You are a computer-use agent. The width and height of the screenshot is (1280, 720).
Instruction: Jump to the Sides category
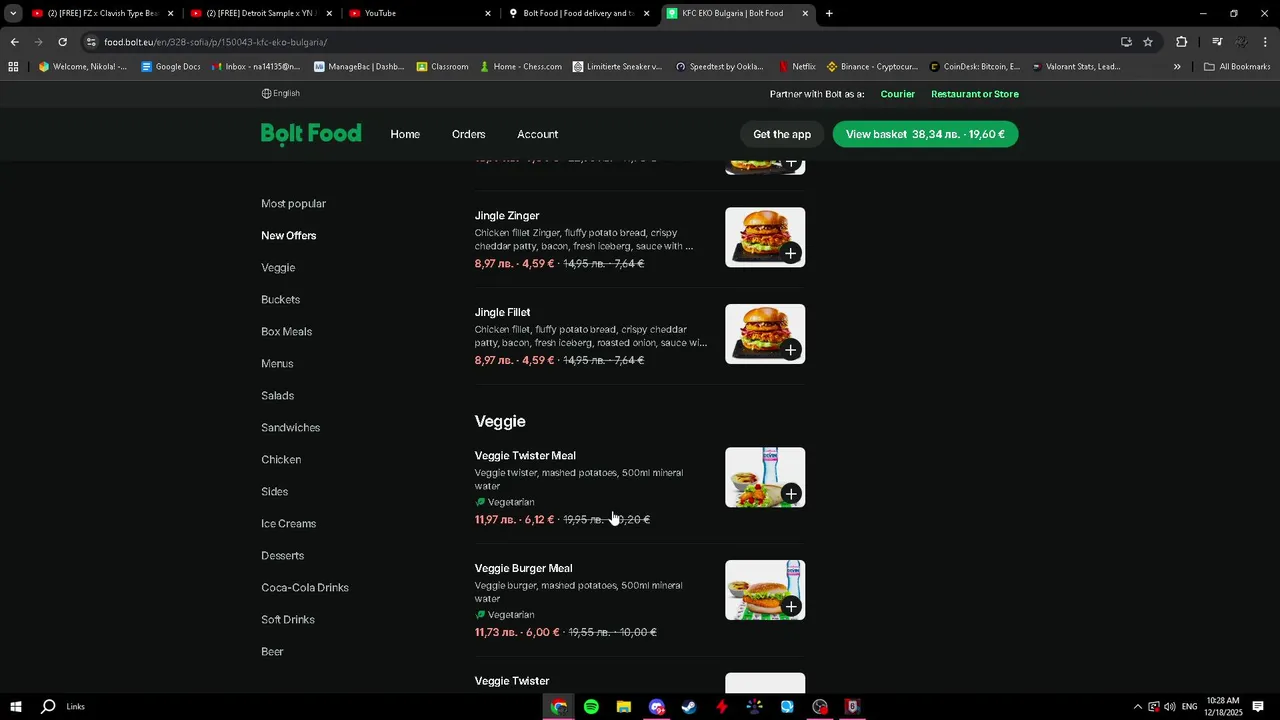[274, 492]
